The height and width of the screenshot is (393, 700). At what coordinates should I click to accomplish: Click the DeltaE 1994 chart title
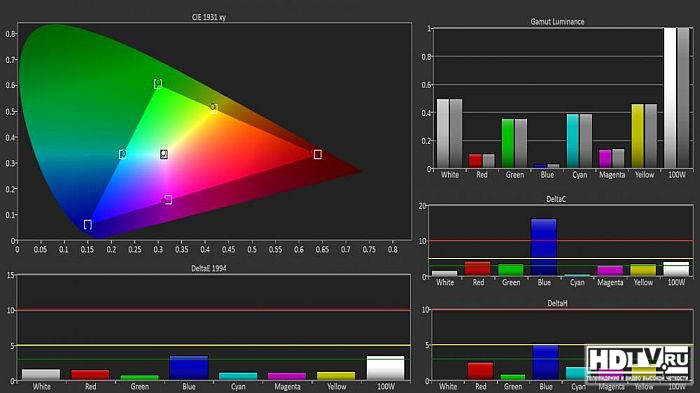tap(209, 268)
